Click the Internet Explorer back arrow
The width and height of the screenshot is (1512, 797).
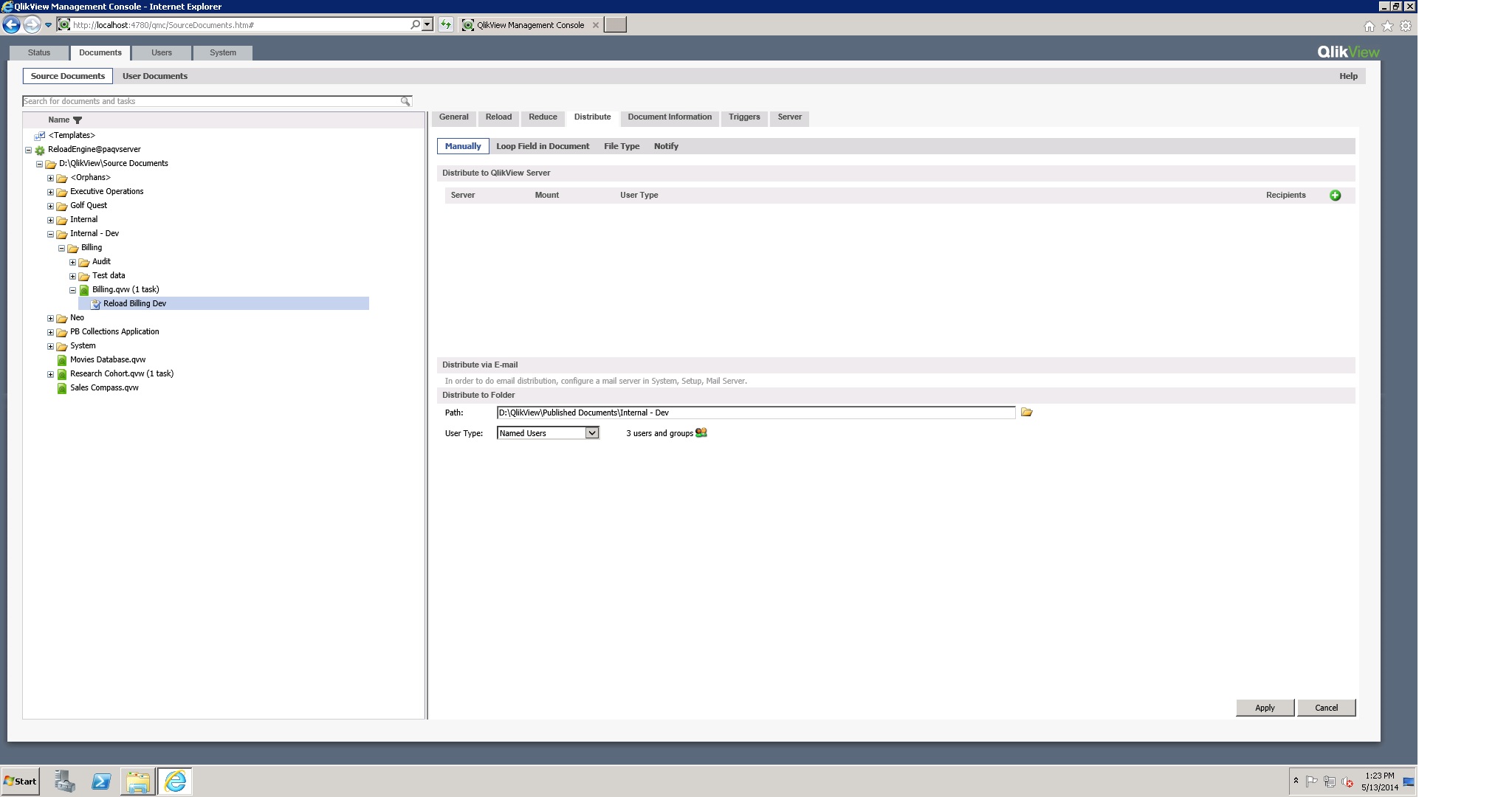11,25
